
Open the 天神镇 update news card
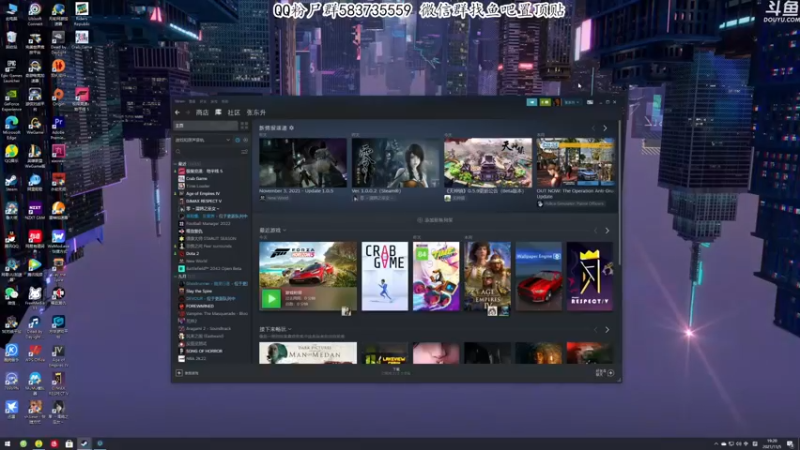pyautogui.click(x=488, y=163)
